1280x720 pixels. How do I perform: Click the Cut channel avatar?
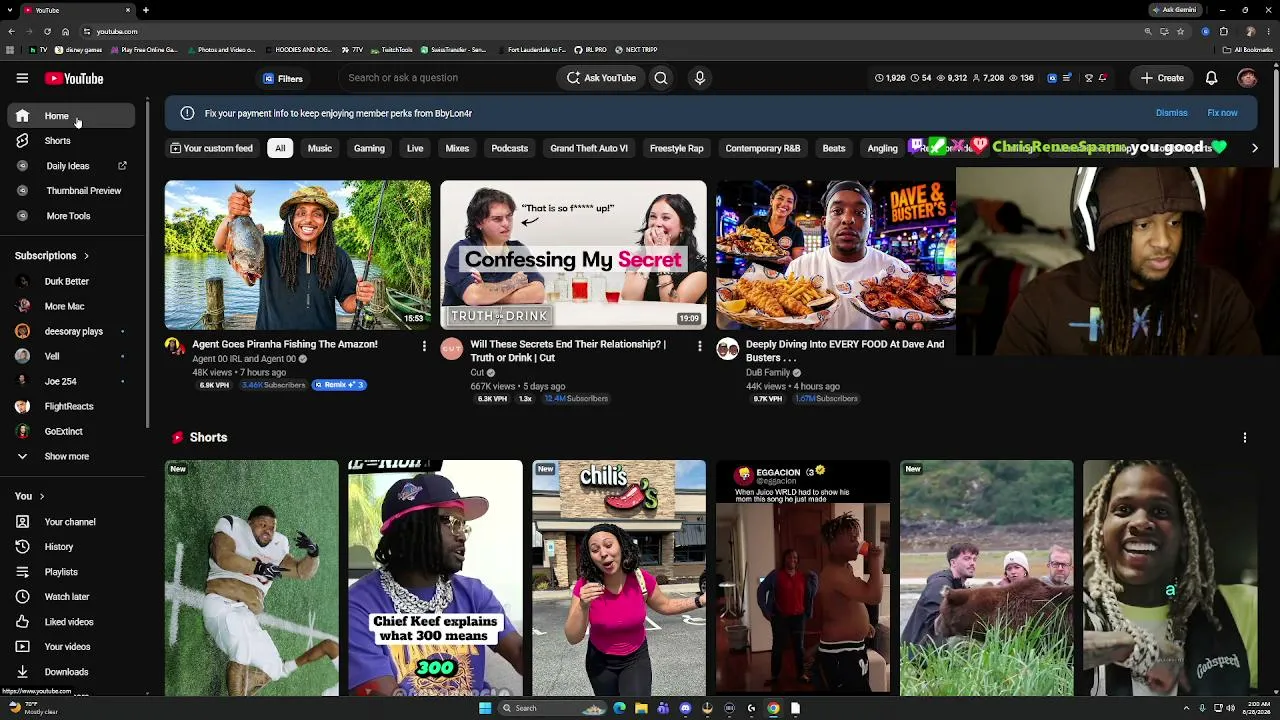[451, 349]
